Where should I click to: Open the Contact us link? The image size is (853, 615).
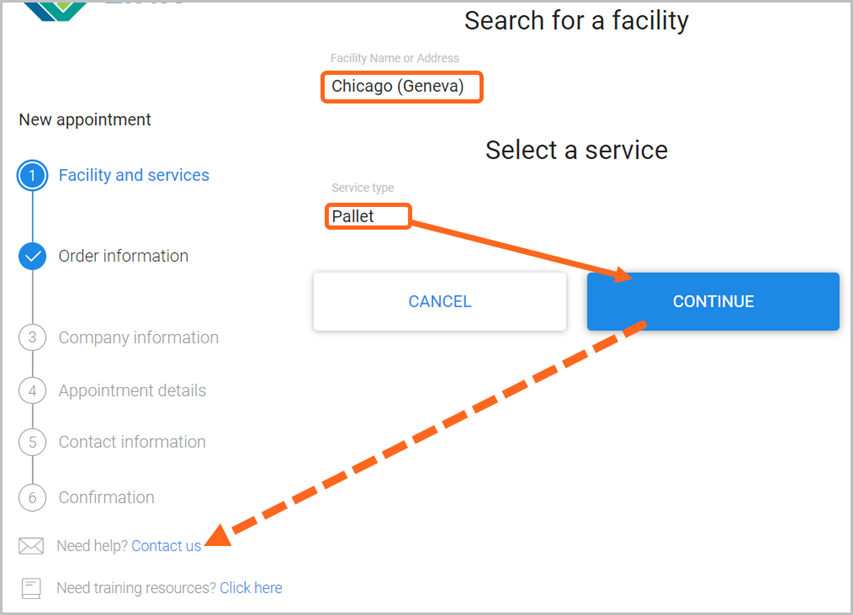pyautogui.click(x=165, y=546)
